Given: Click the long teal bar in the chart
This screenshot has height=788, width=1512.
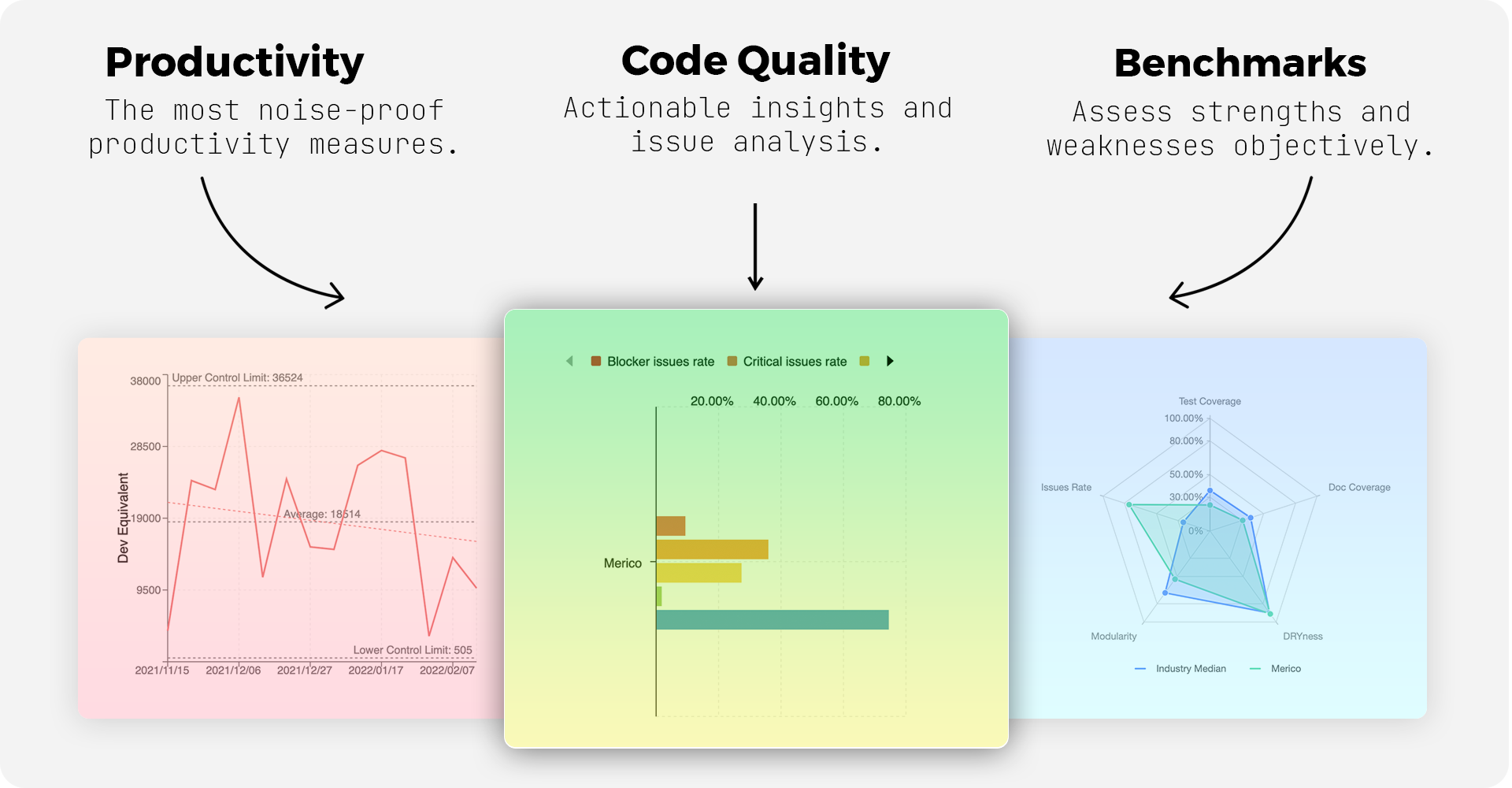Looking at the screenshot, I should (772, 620).
